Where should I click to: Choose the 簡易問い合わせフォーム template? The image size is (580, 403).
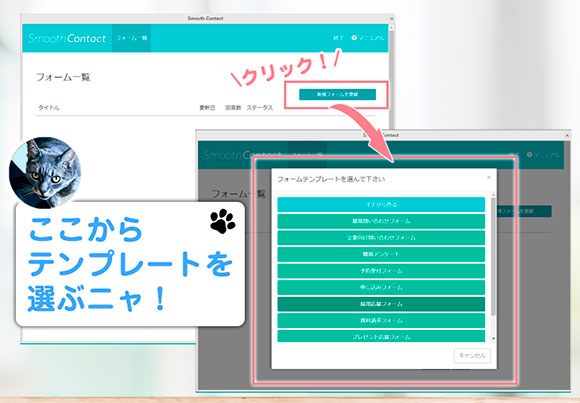tap(381, 221)
